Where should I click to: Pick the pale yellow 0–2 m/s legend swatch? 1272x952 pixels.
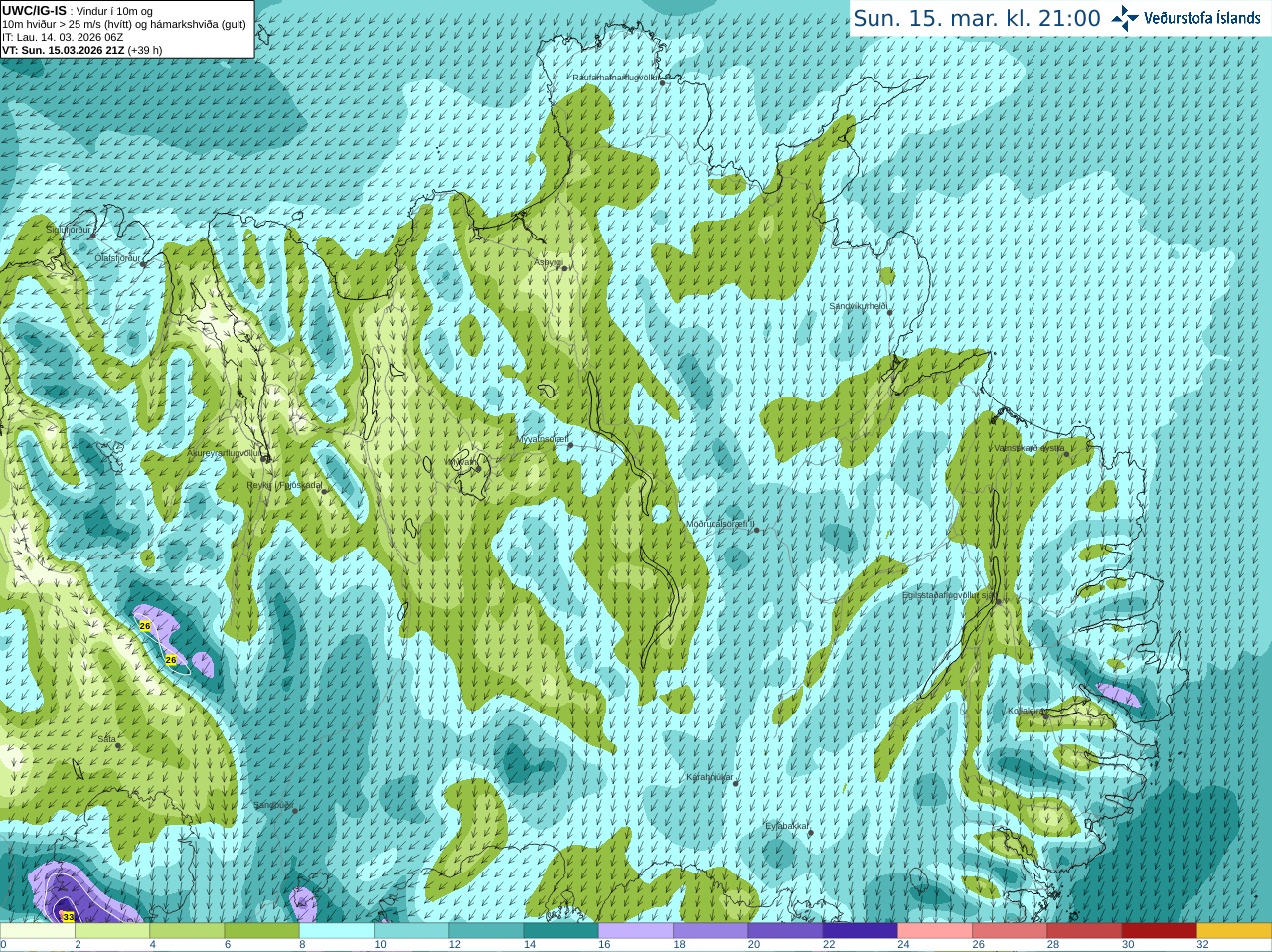38,931
